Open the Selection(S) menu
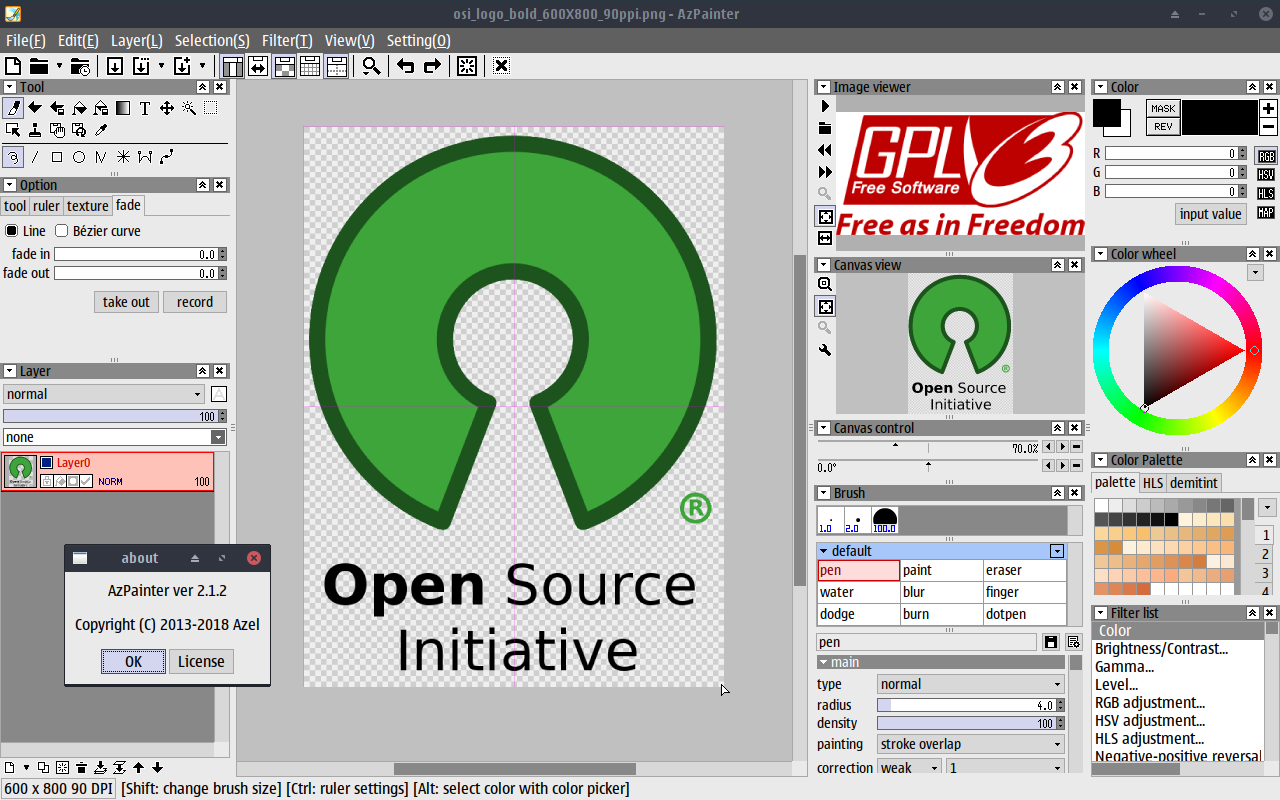This screenshot has height=800, width=1280. pos(212,40)
